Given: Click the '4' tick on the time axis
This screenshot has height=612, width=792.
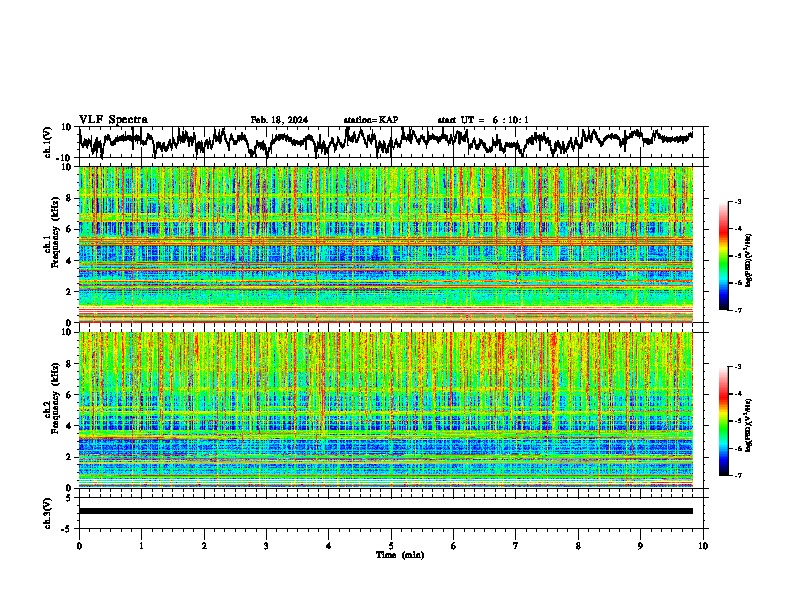Looking at the screenshot, I should click(328, 546).
